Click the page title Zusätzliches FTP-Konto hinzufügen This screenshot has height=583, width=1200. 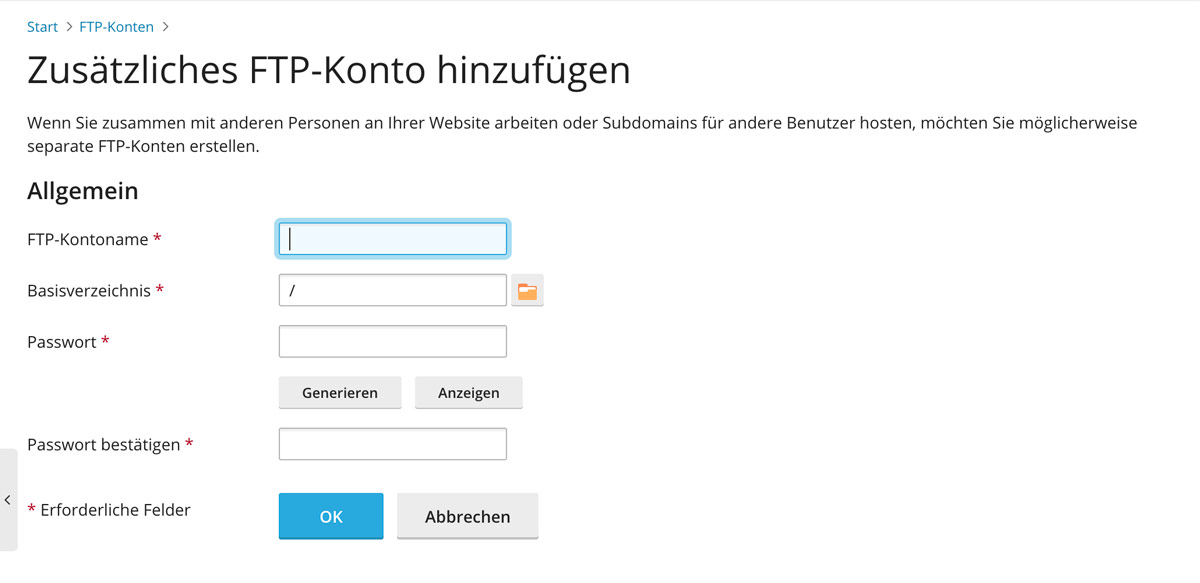tap(328, 71)
